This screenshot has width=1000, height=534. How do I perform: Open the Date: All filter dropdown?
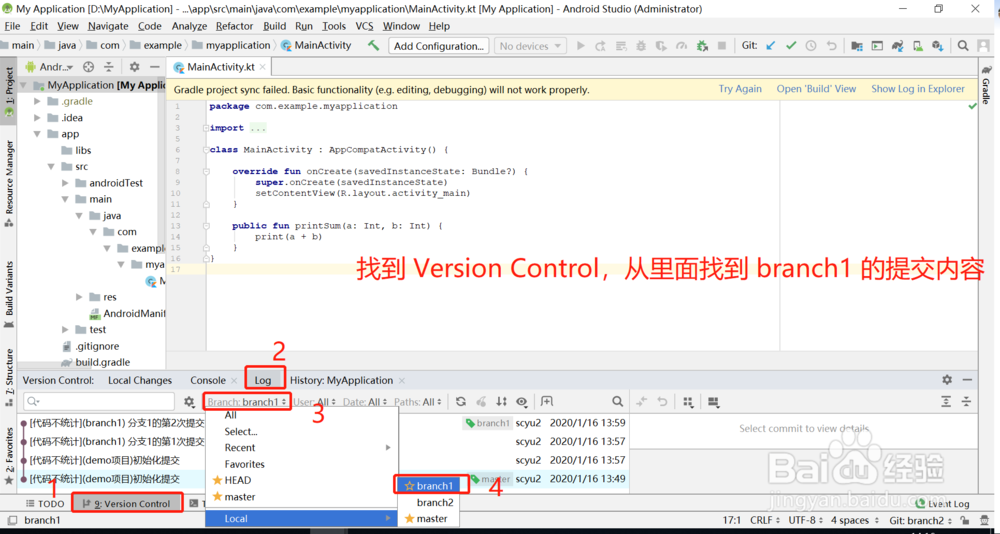365,402
